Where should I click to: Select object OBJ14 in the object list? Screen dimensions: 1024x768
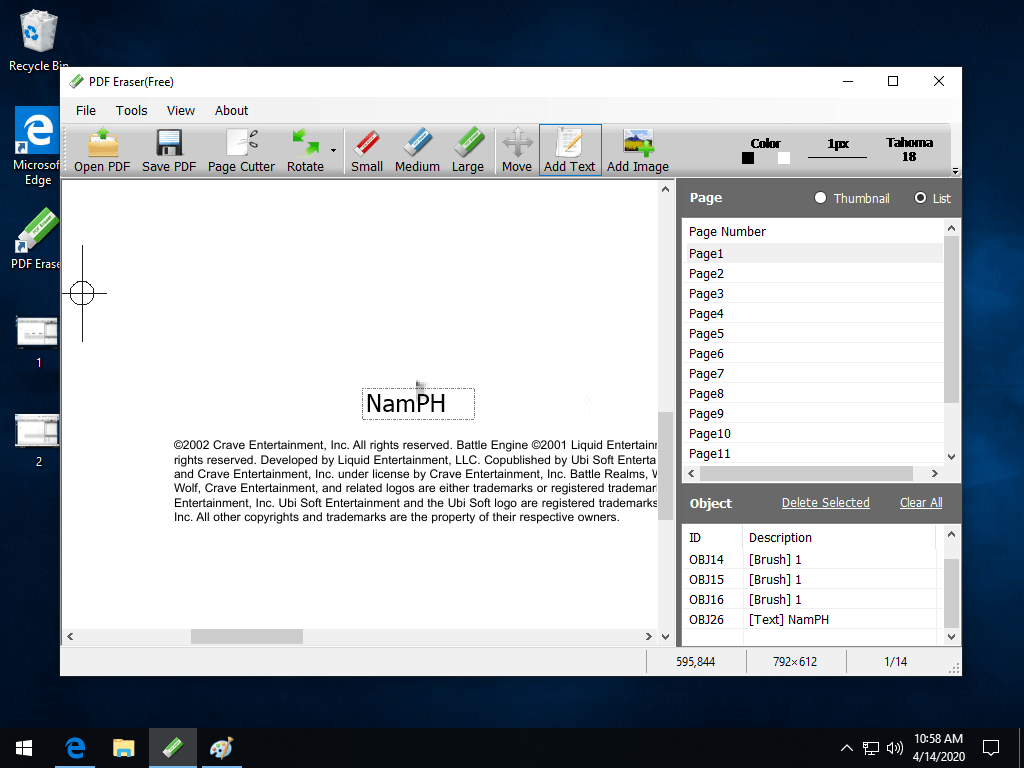pos(810,560)
